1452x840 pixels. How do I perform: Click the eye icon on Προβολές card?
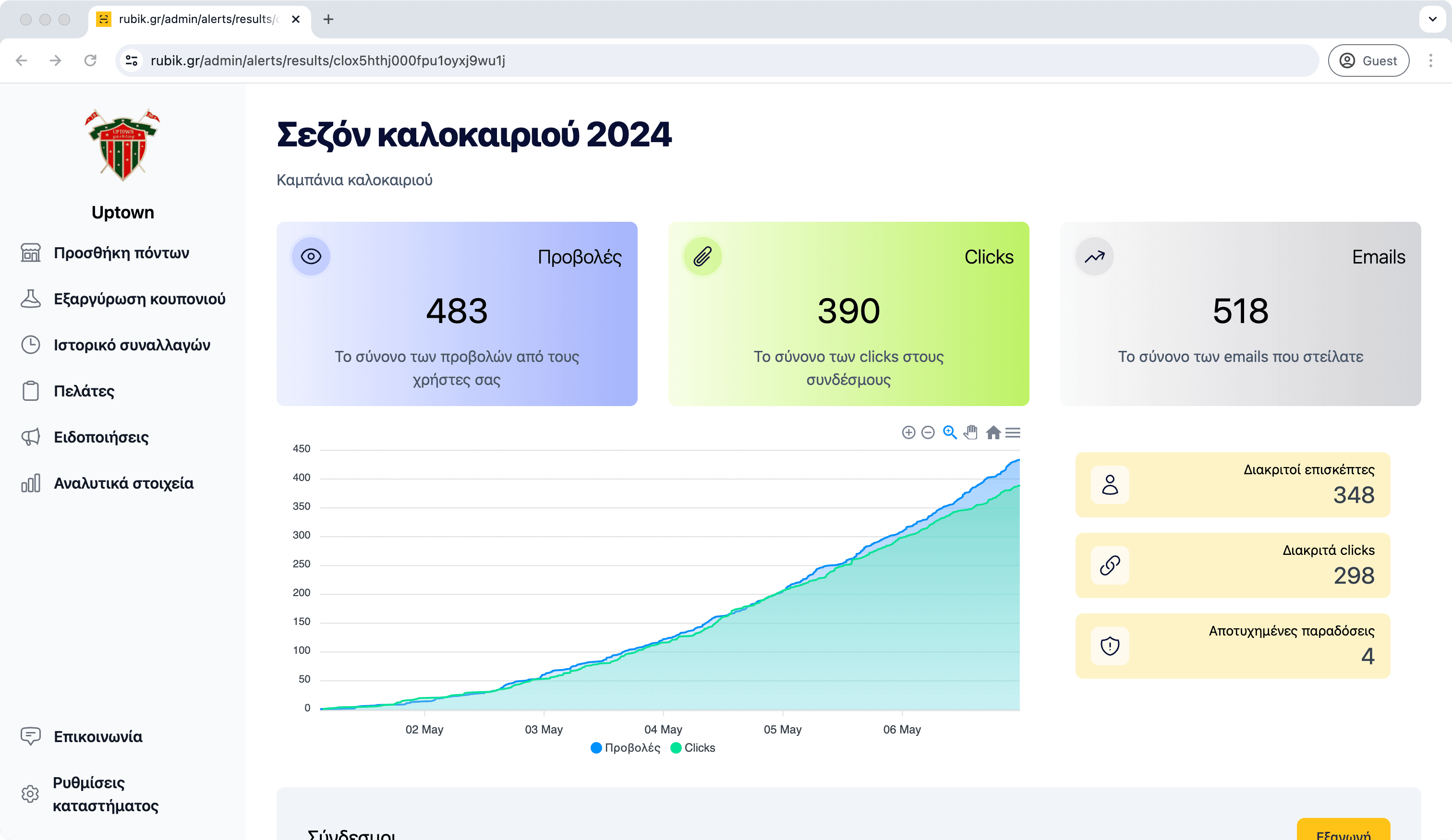click(311, 256)
